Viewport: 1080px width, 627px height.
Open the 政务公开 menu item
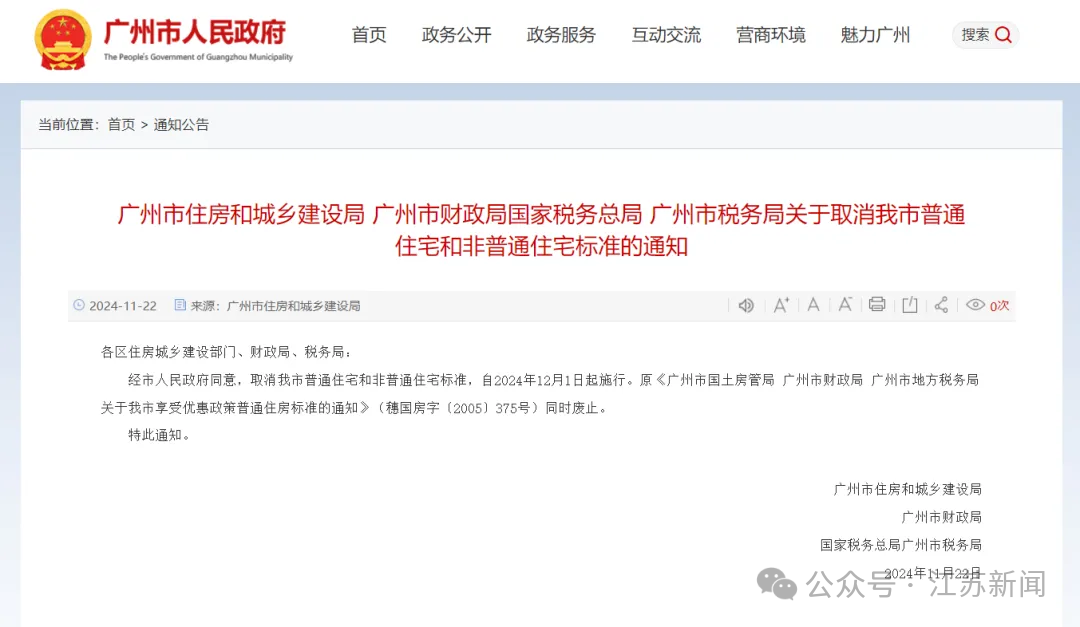tap(457, 35)
